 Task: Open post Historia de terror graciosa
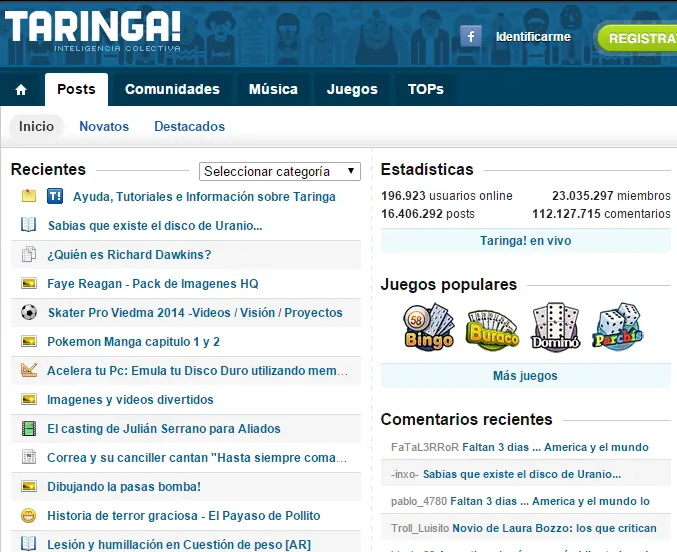(183, 516)
